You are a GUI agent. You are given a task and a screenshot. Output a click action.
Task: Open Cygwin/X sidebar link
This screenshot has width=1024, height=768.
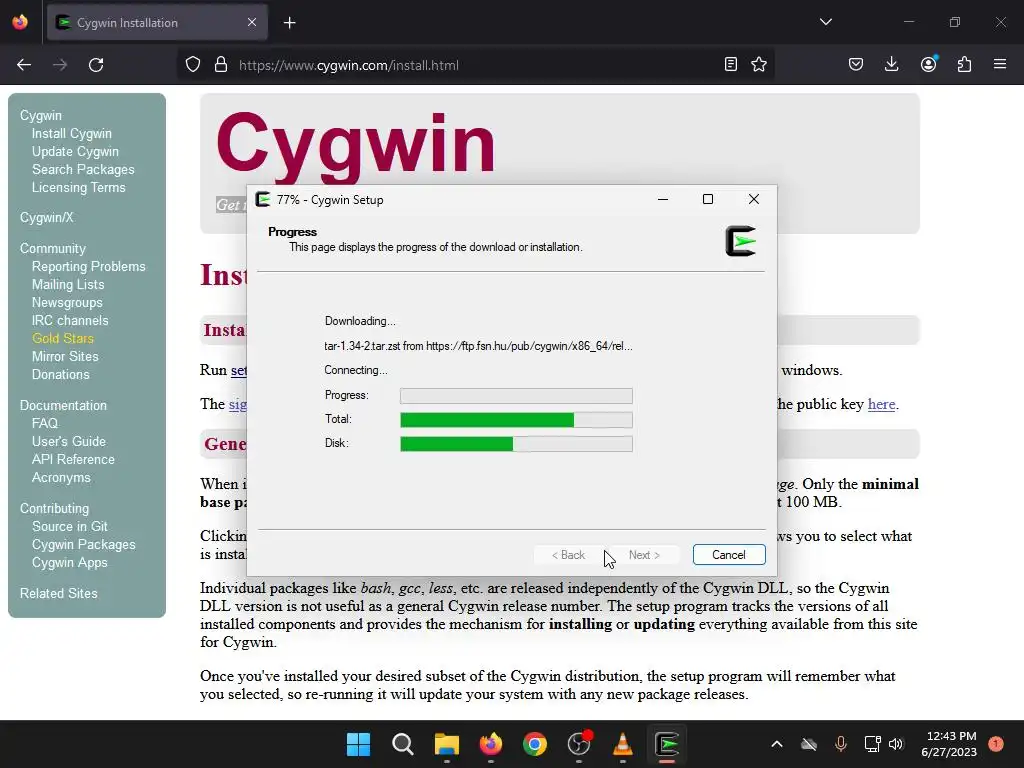click(x=46, y=217)
